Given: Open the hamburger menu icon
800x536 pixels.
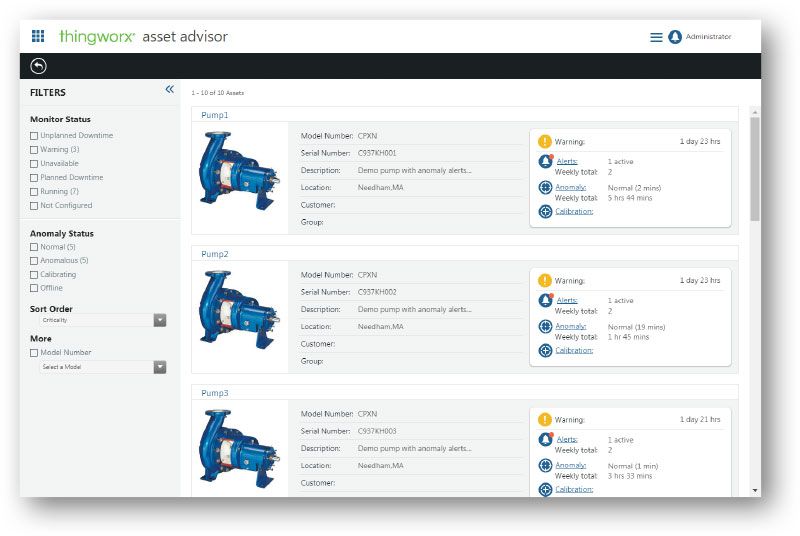Looking at the screenshot, I should (656, 37).
